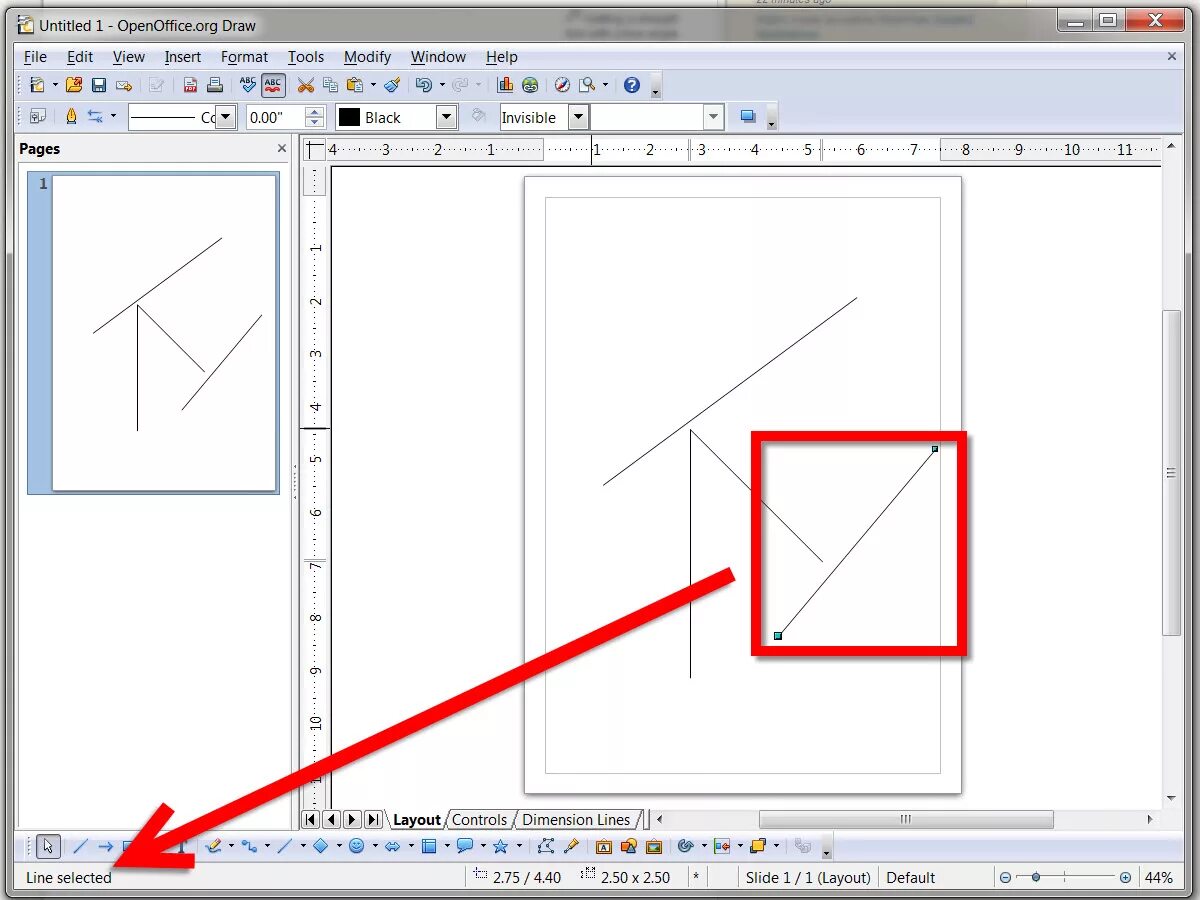
Task: Switch to the Controls layer tab
Action: (x=480, y=819)
